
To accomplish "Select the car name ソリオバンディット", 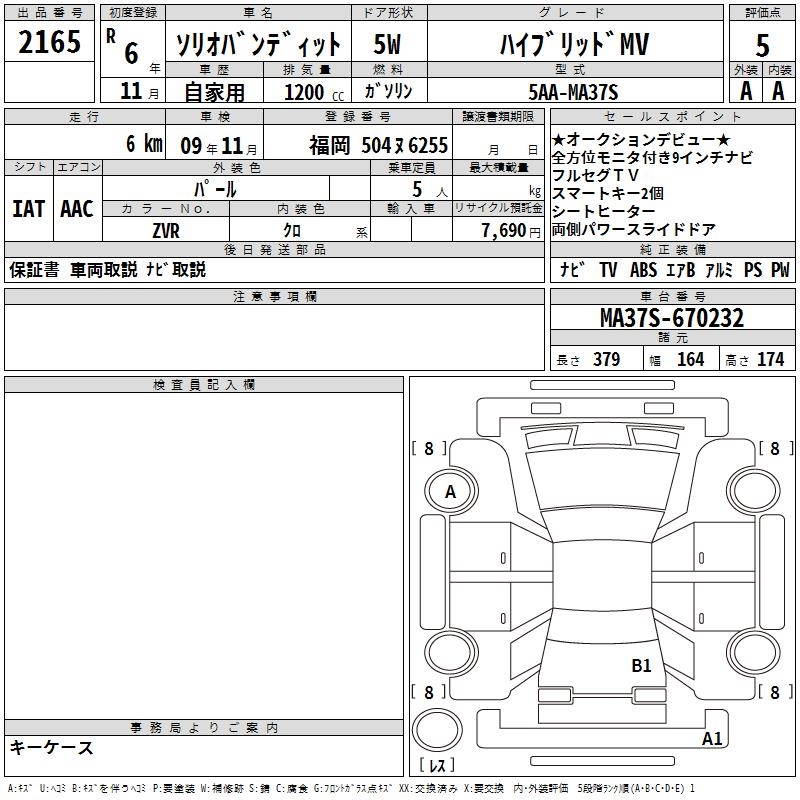I will pos(258,43).
